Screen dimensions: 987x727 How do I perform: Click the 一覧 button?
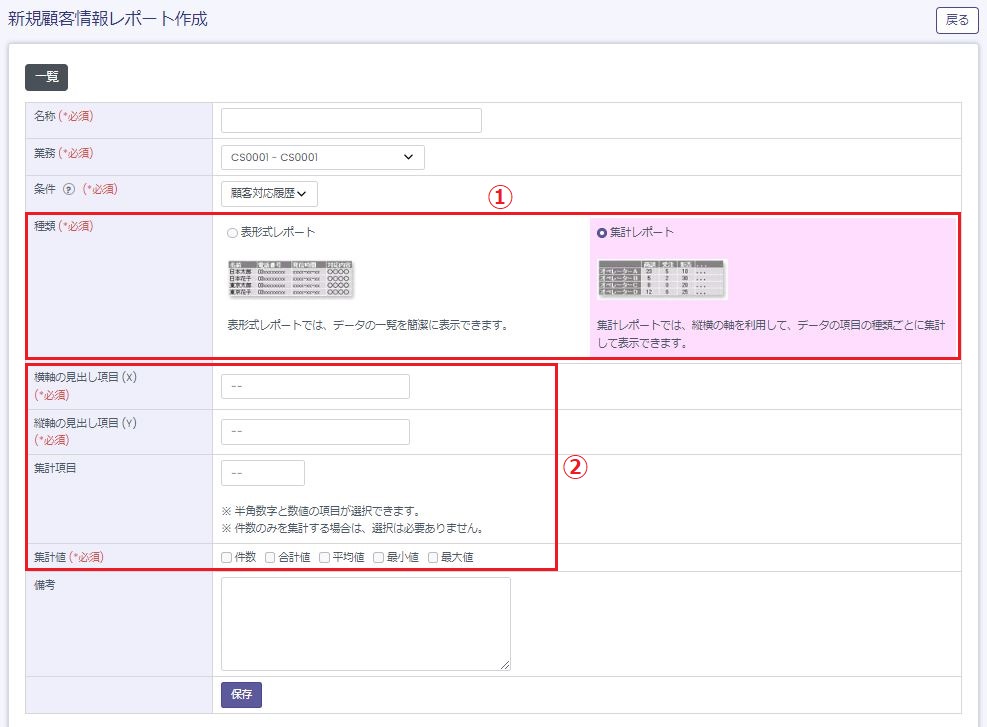click(46, 78)
